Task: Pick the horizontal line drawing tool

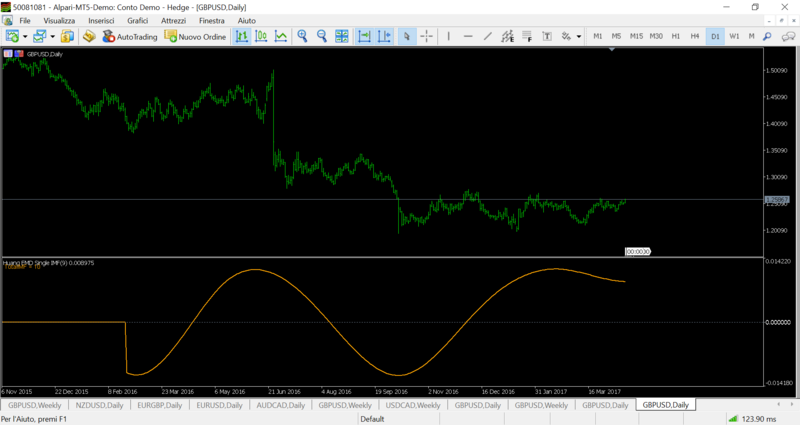Action: pyautogui.click(x=468, y=36)
